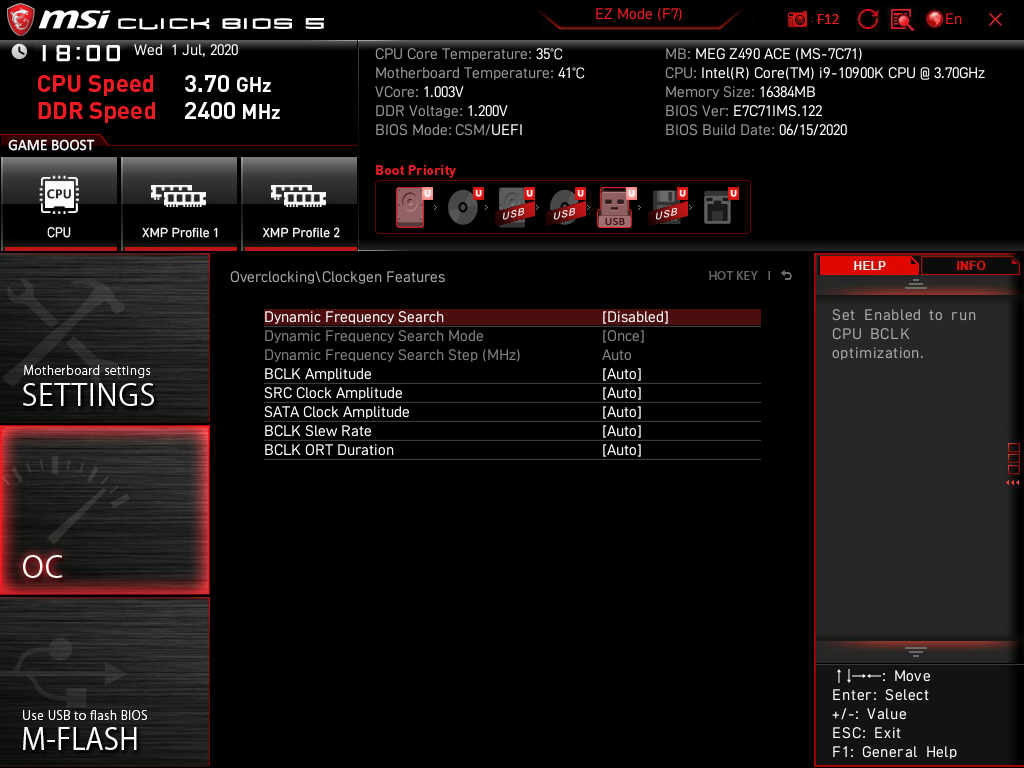This screenshot has height=768, width=1024.
Task: Select the USB flash drive boot icon
Action: 615,207
